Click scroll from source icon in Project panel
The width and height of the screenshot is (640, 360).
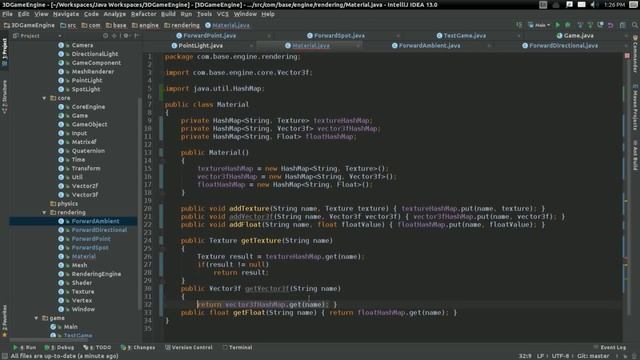pyautogui.click(x=105, y=36)
